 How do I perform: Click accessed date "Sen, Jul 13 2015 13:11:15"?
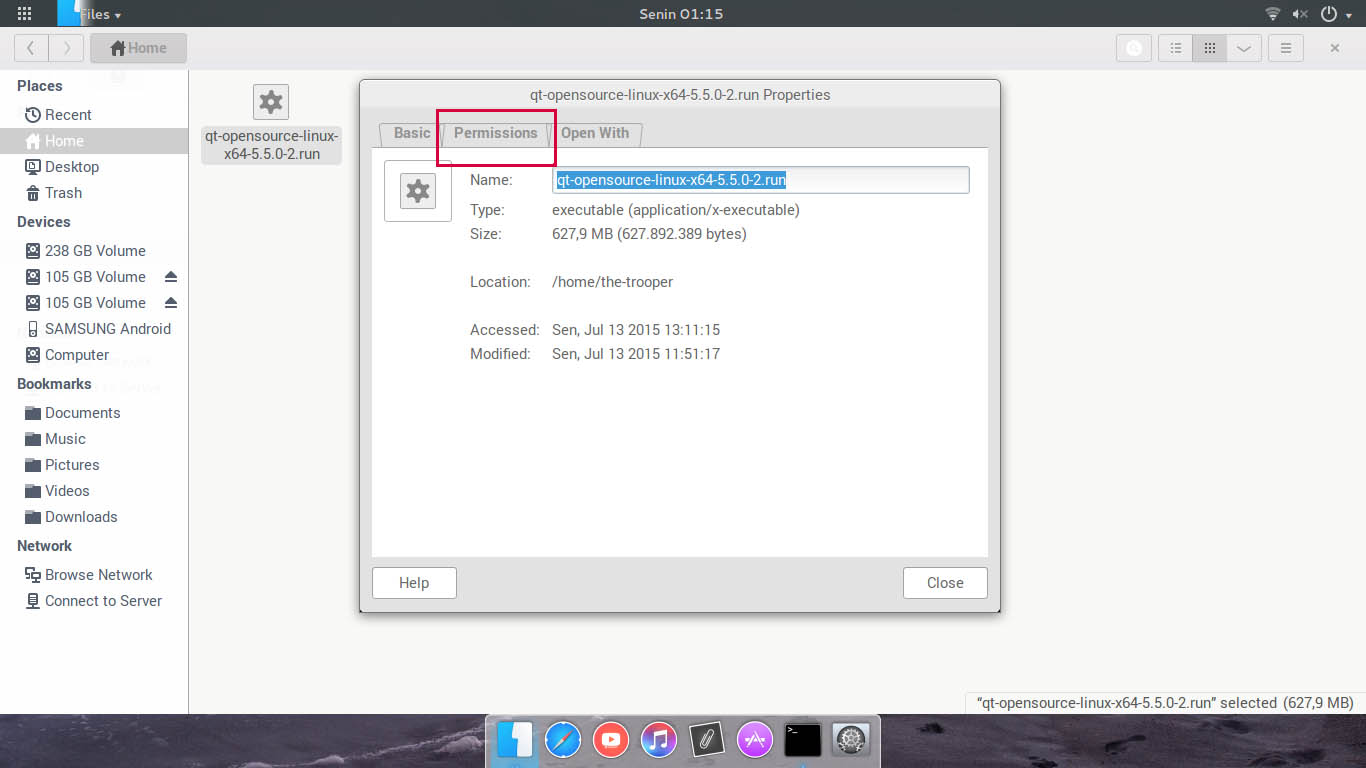click(636, 330)
